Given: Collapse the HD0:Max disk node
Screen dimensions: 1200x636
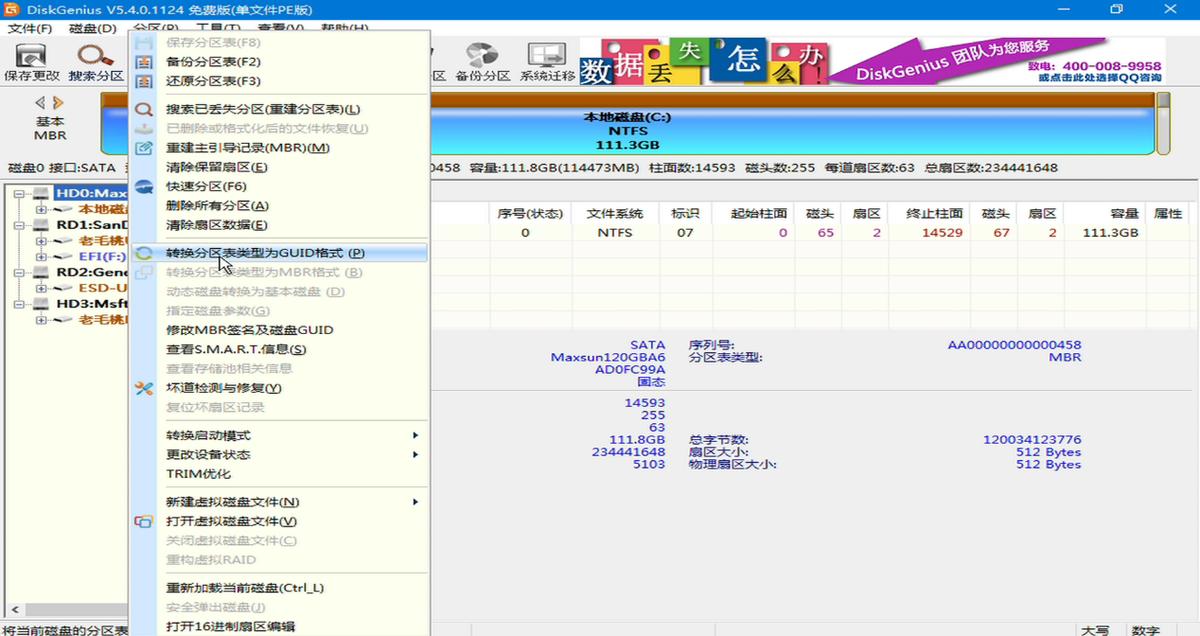Looking at the screenshot, I should (20, 192).
